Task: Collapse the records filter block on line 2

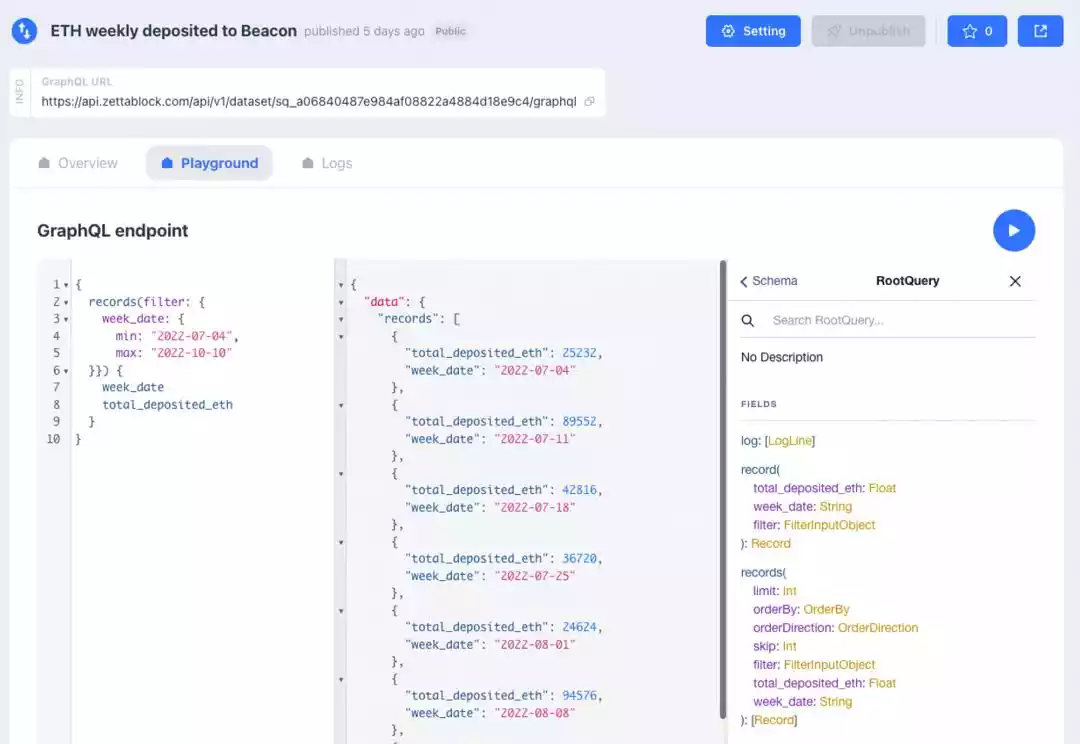Action: point(66,302)
